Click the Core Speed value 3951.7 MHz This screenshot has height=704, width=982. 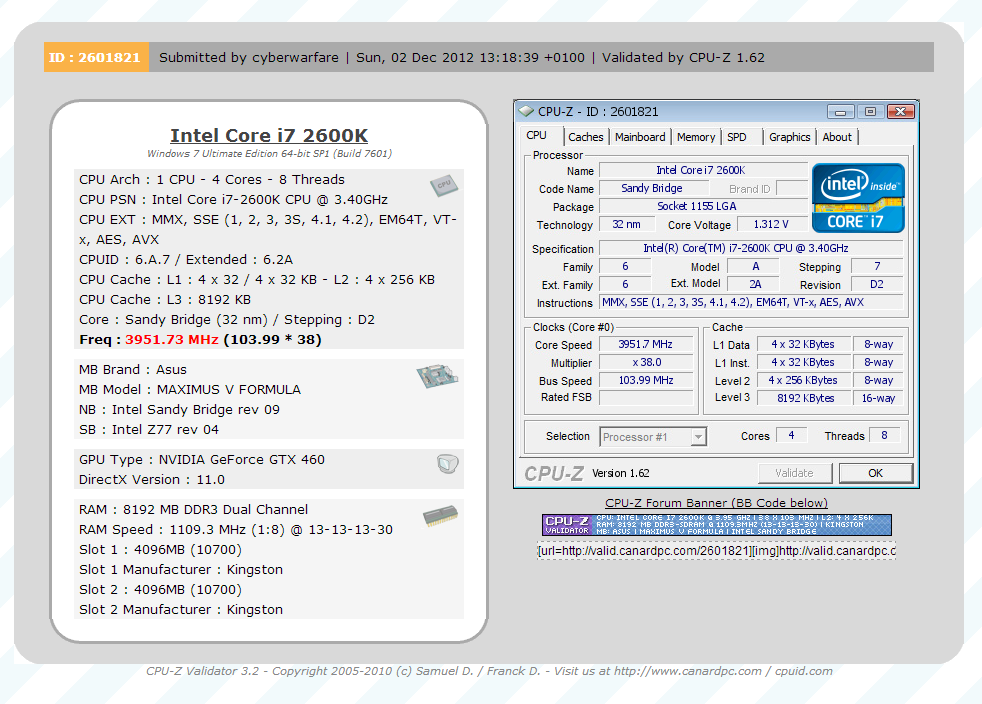tap(646, 344)
